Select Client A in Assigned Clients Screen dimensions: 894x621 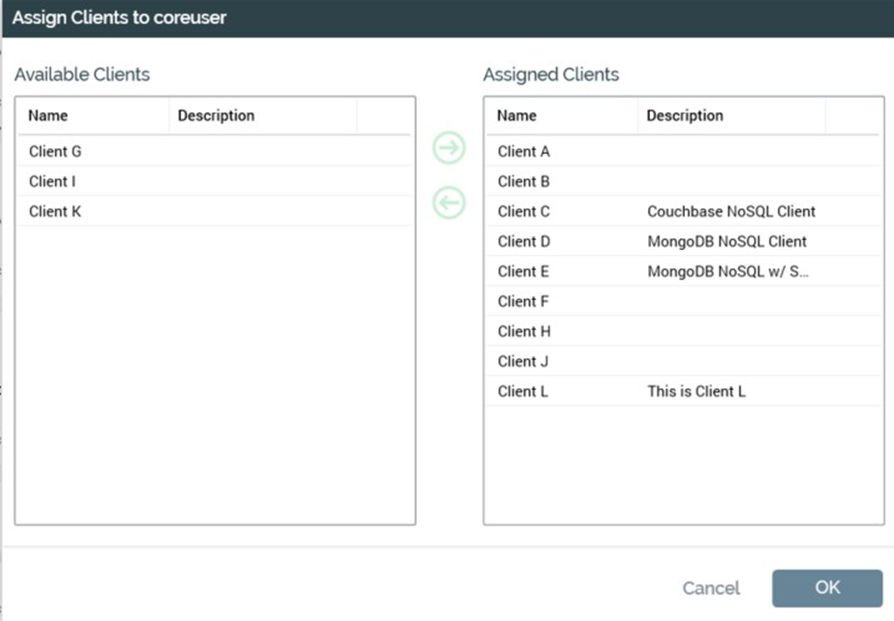pyautogui.click(x=524, y=152)
